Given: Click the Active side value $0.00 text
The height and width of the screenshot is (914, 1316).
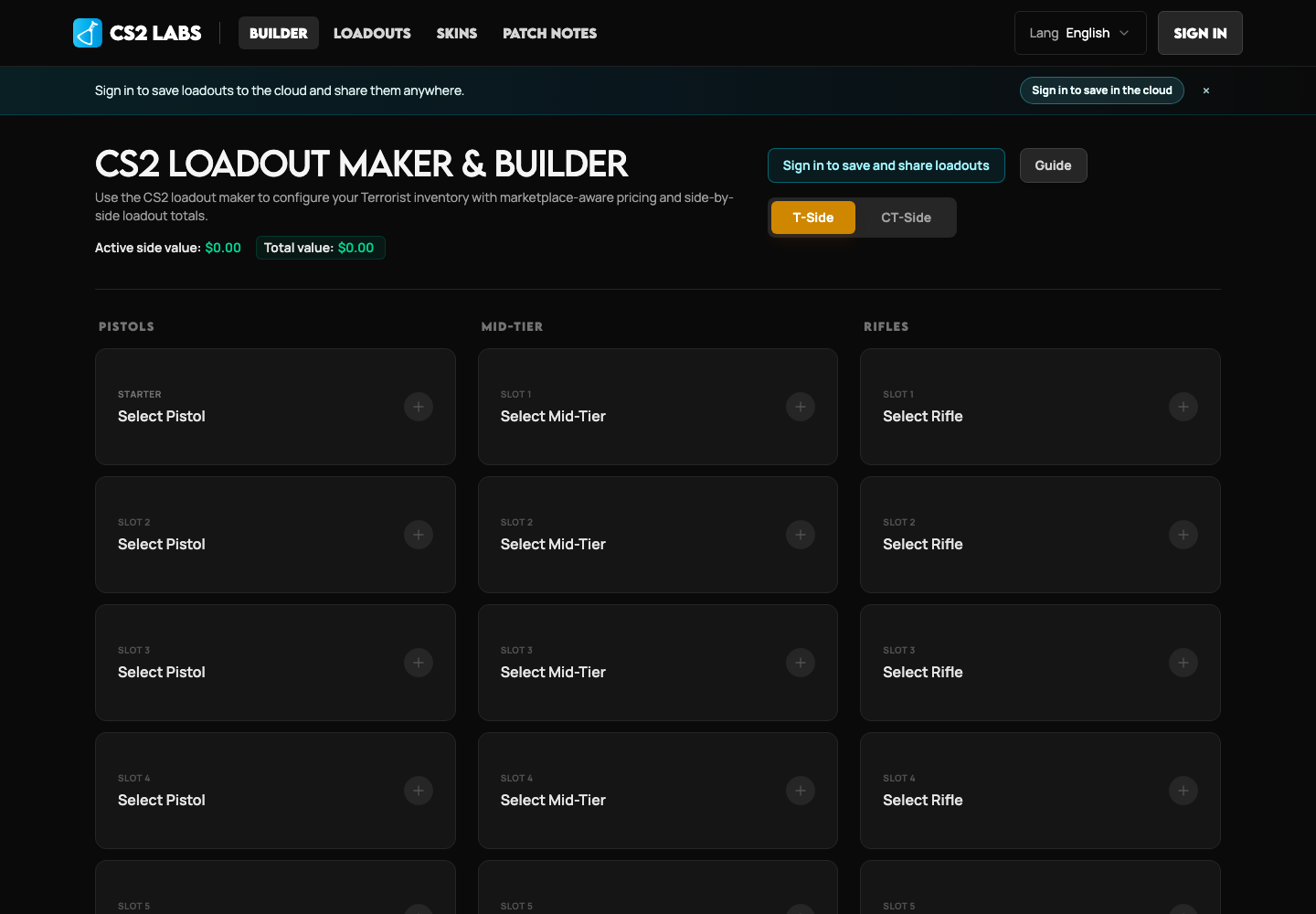Looking at the screenshot, I should (x=168, y=248).
